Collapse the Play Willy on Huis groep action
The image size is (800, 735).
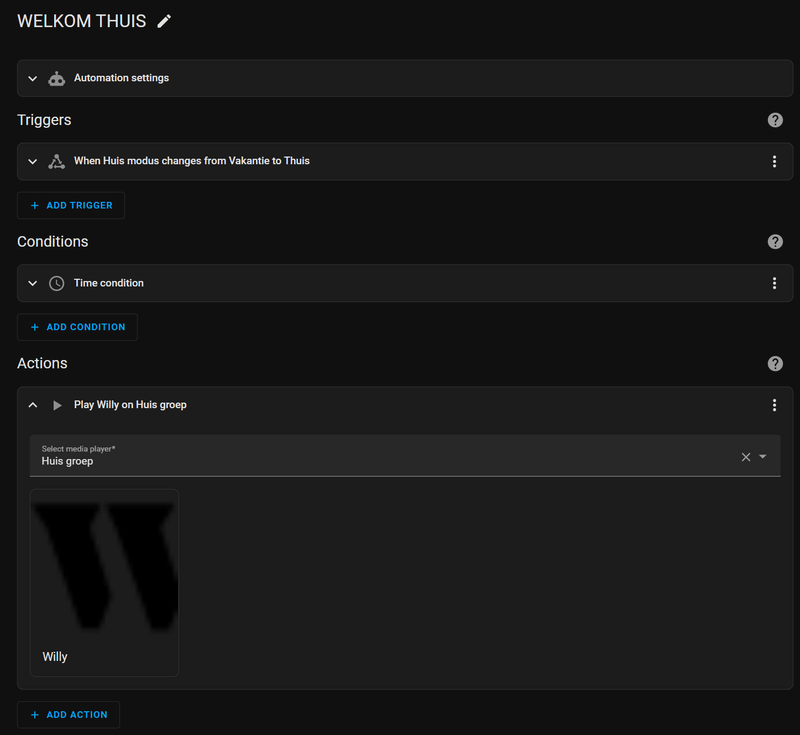pos(33,405)
